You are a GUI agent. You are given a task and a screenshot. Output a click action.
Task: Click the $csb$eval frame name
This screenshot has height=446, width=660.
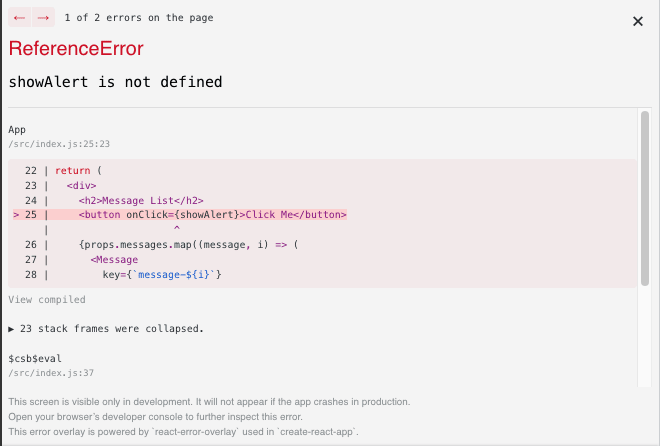tap(35, 358)
